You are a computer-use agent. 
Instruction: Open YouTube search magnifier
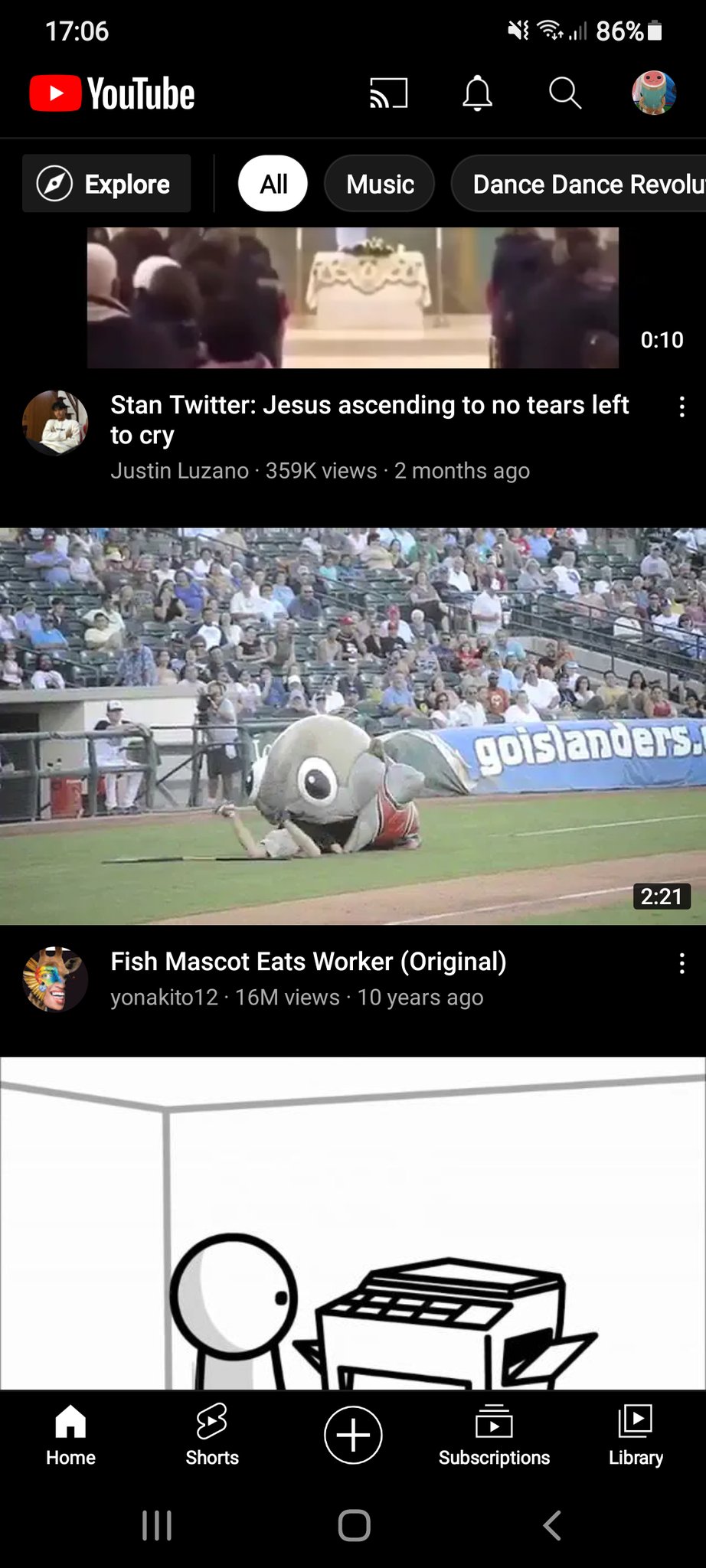(565, 93)
